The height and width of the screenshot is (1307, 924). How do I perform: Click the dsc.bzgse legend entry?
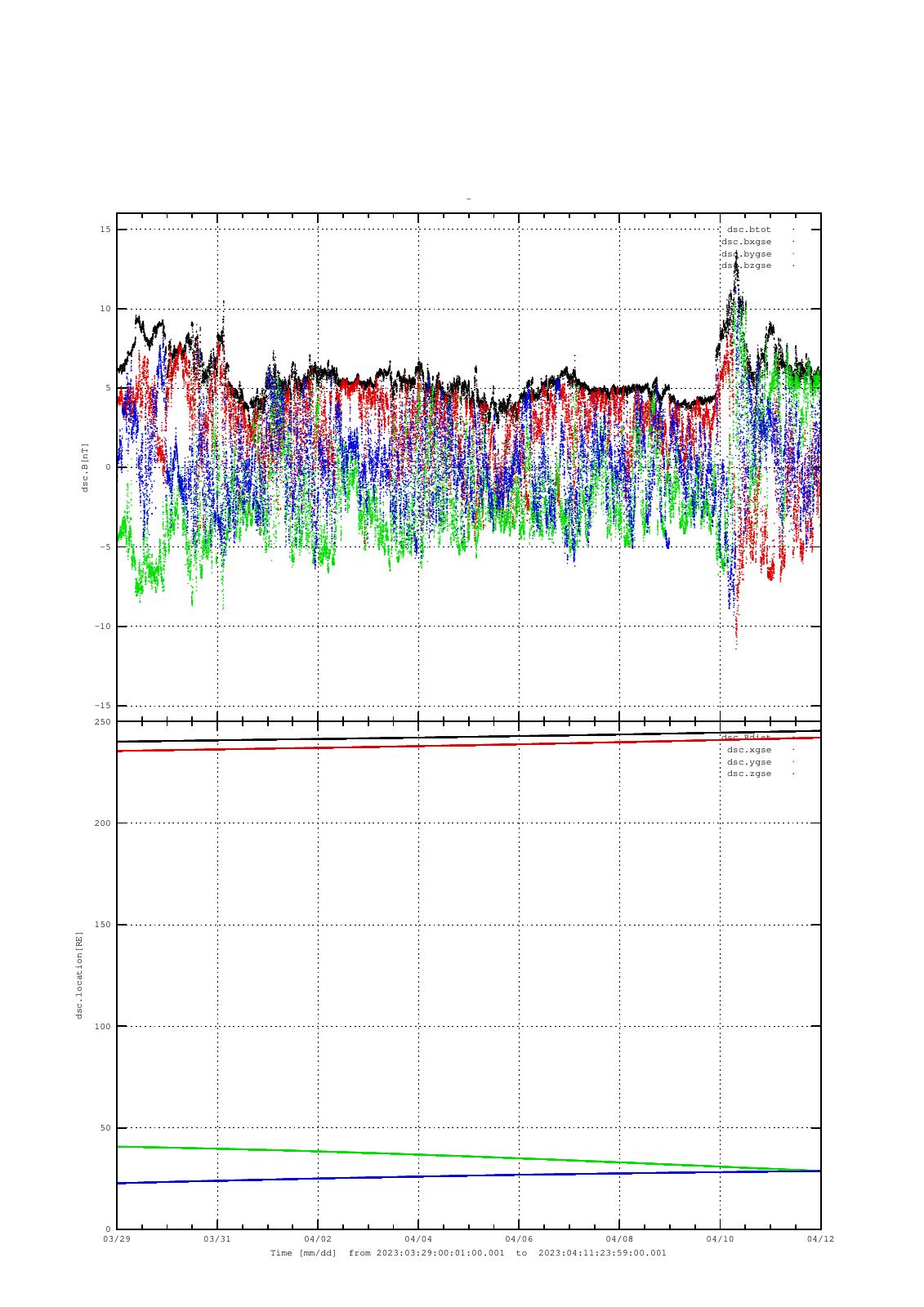pos(746,265)
